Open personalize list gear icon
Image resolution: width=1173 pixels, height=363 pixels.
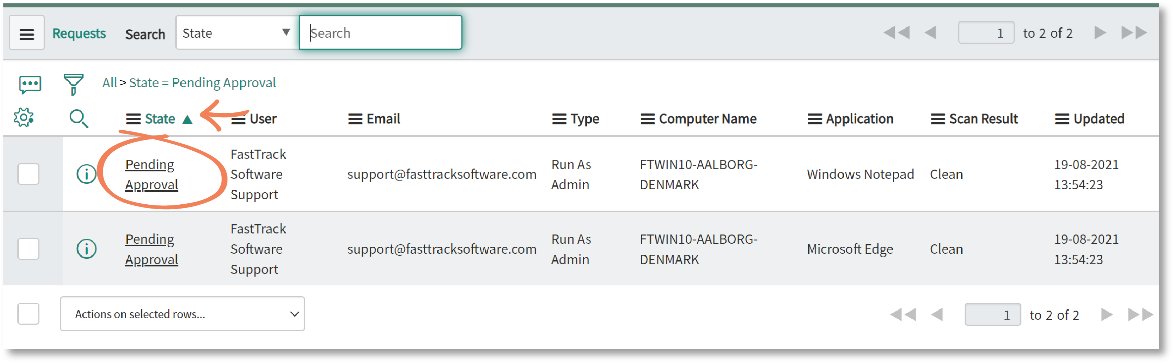25,118
